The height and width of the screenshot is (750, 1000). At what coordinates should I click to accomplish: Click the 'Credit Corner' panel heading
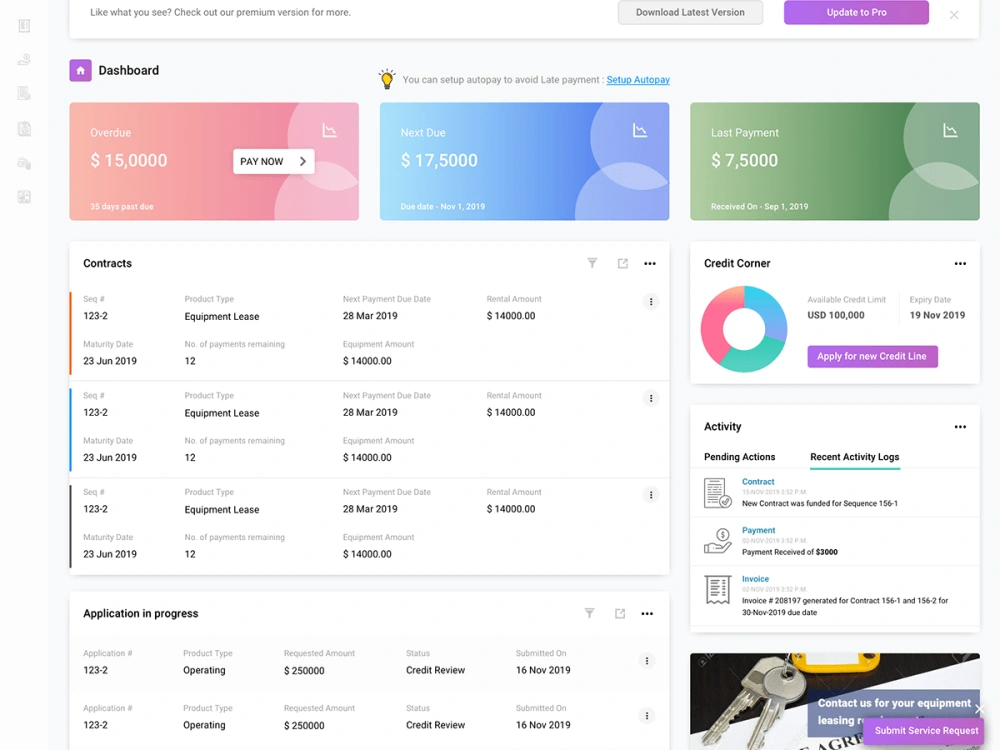tap(737, 263)
